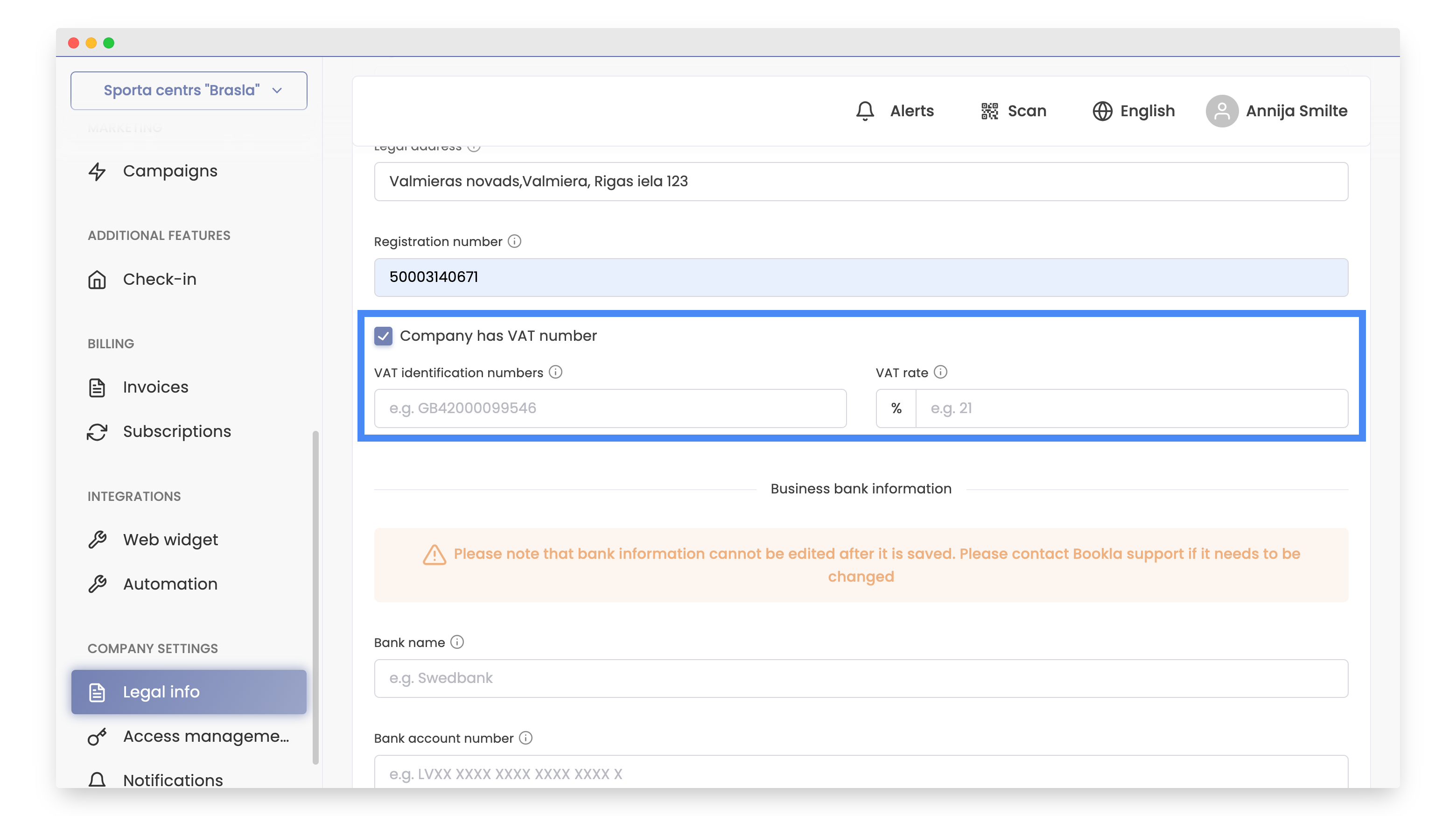Go to Subscriptions in the sidebar
Image resolution: width=1456 pixels, height=816 pixels.
[177, 431]
